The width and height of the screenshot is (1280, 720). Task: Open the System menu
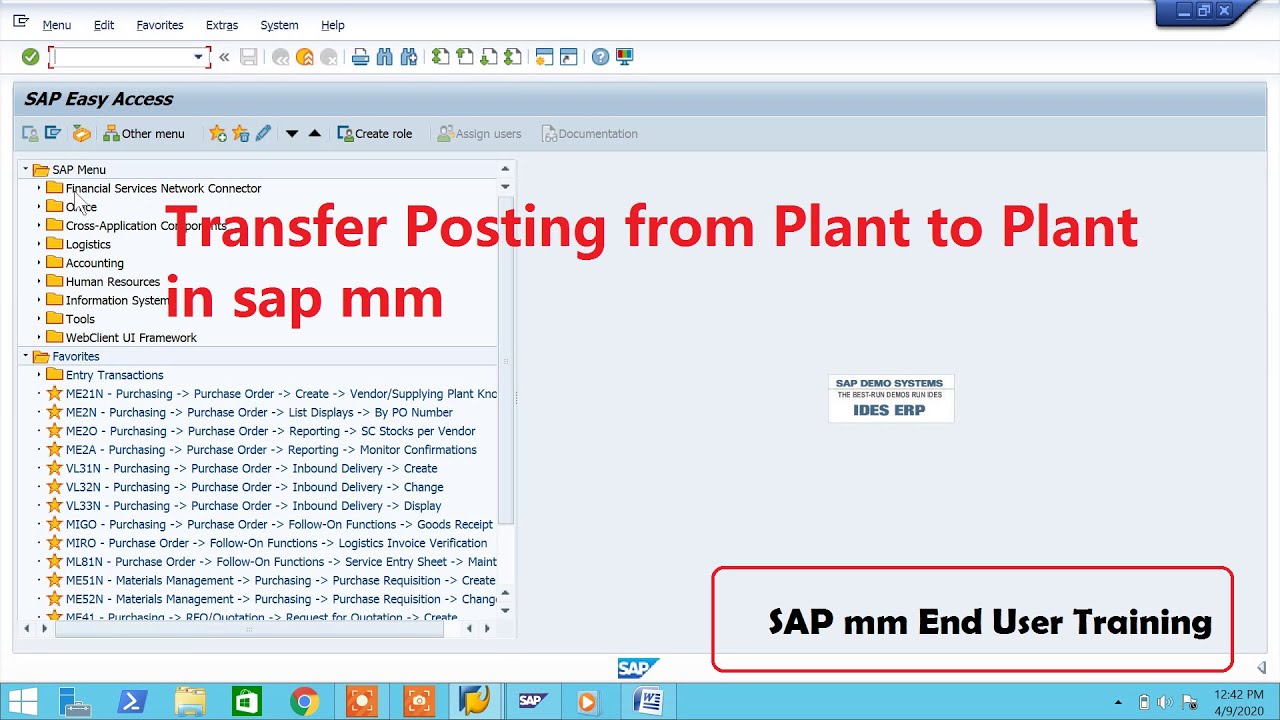(279, 25)
